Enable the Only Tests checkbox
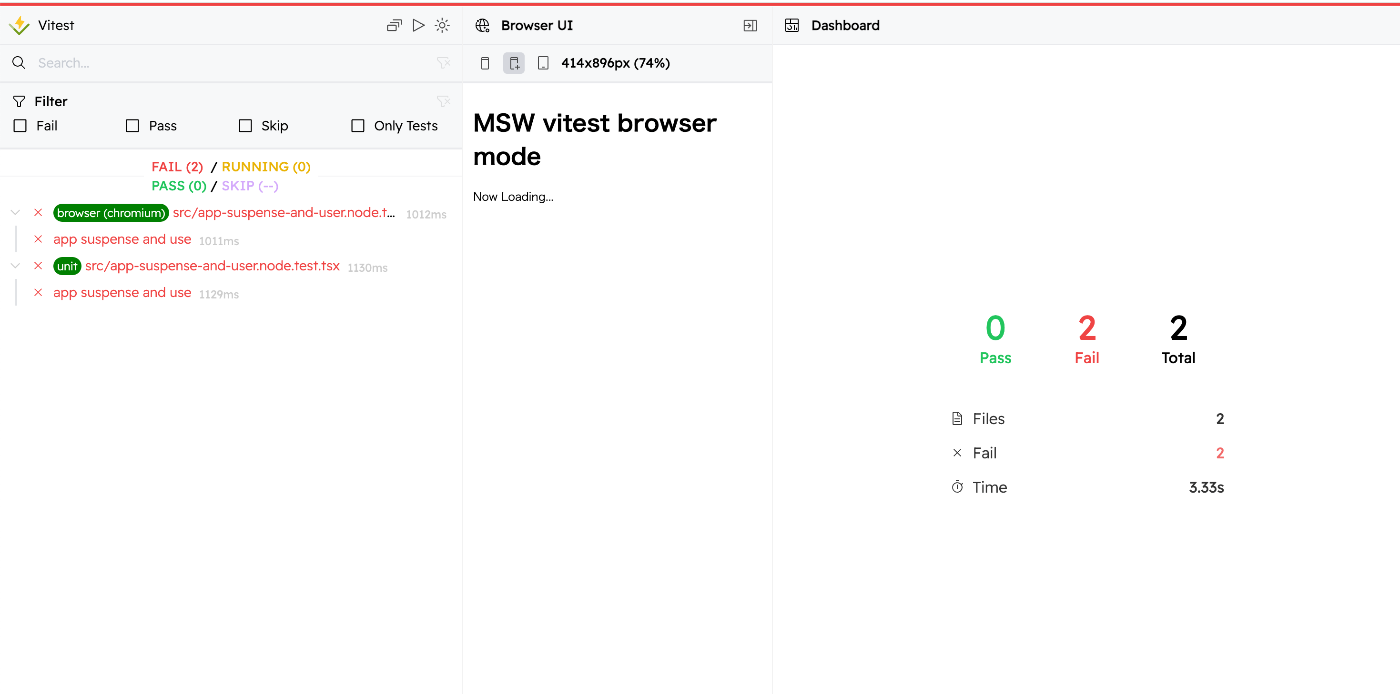Viewport: 1400px width, 694px height. pyautogui.click(x=358, y=126)
